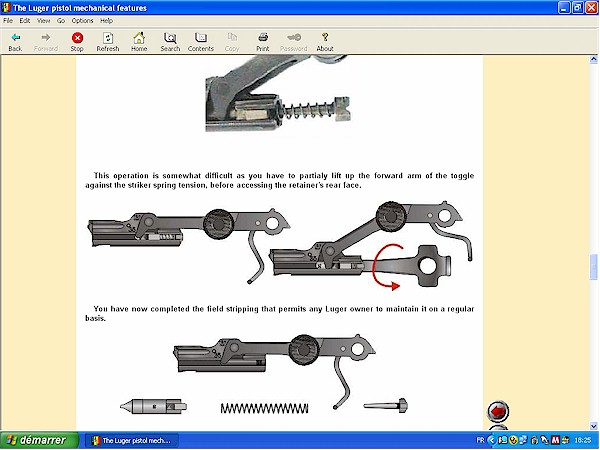Click the Password key icon
The width and height of the screenshot is (600, 450).
pyautogui.click(x=294, y=37)
